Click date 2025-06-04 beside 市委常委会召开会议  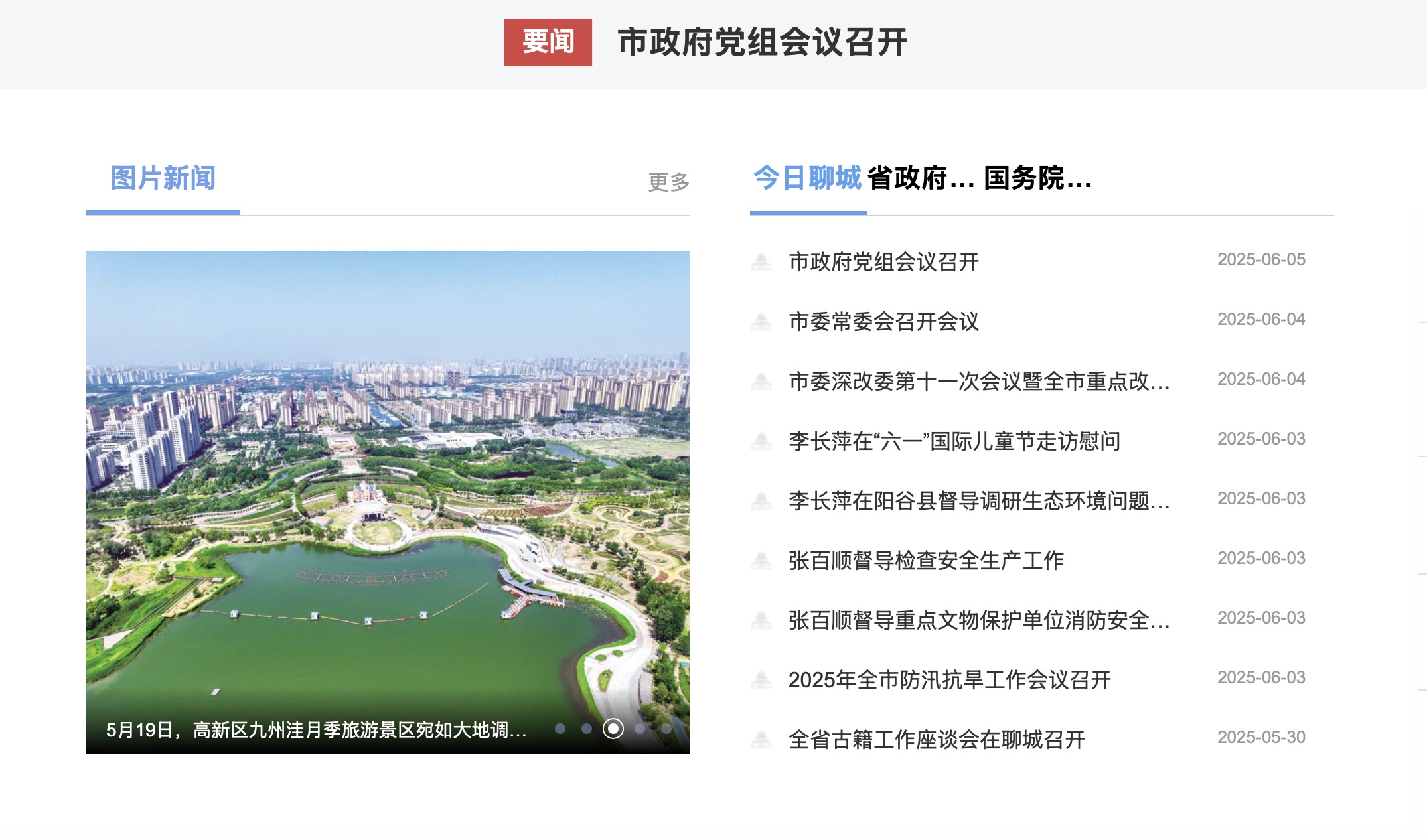(1261, 319)
